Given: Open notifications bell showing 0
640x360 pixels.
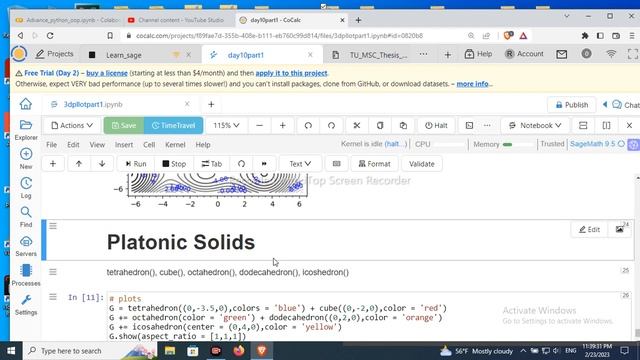Looking at the screenshot, I should click(x=587, y=53).
